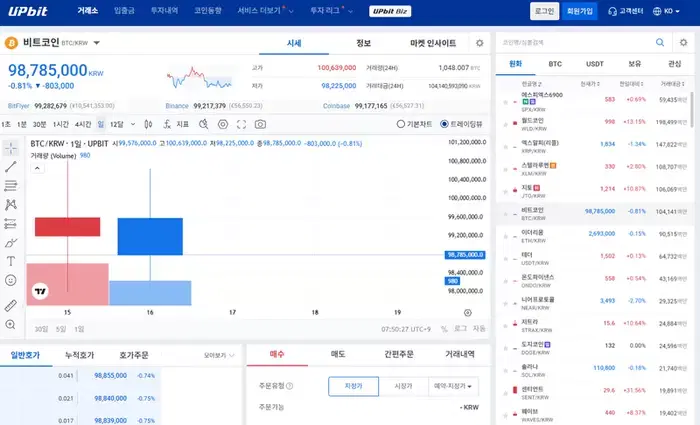Click the coin search magnifier icon
Viewport: 700px width, 425px height.
click(x=660, y=42)
